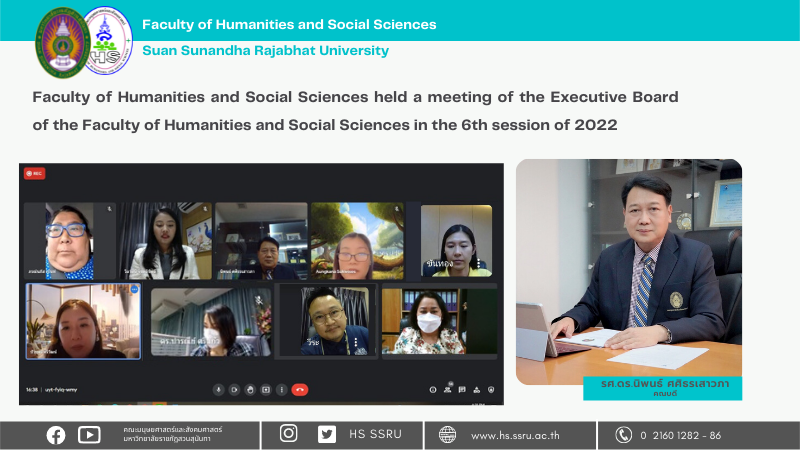Leave the call with red hang-up button
800x450 pixels.
tap(299, 389)
